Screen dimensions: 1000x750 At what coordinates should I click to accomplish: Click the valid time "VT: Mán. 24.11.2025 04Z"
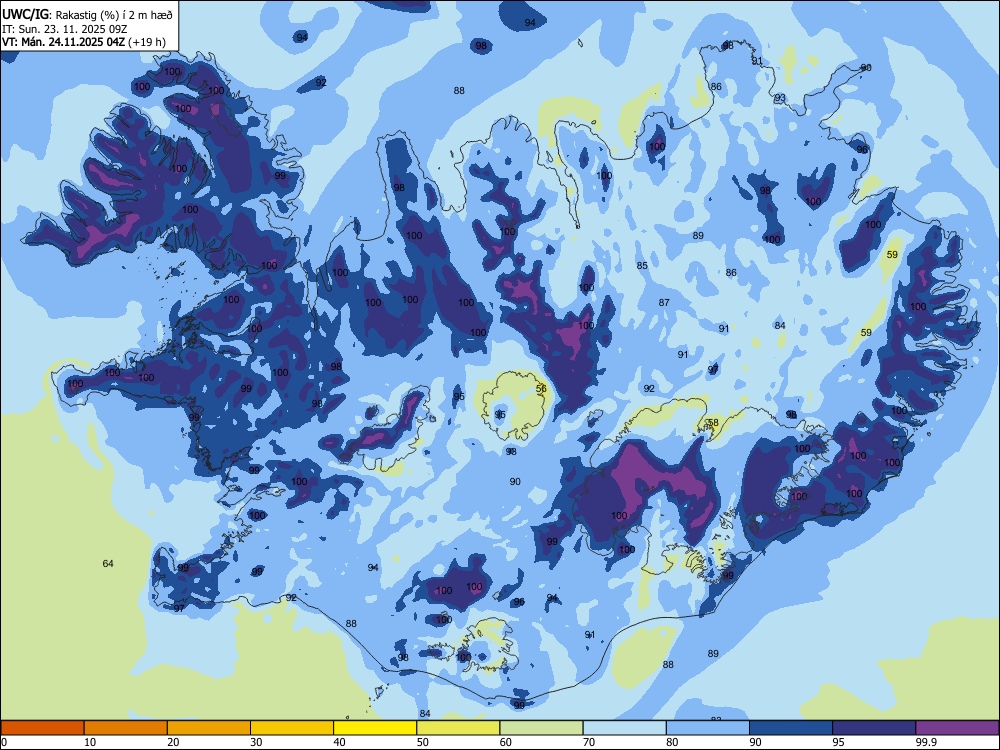coord(63,42)
